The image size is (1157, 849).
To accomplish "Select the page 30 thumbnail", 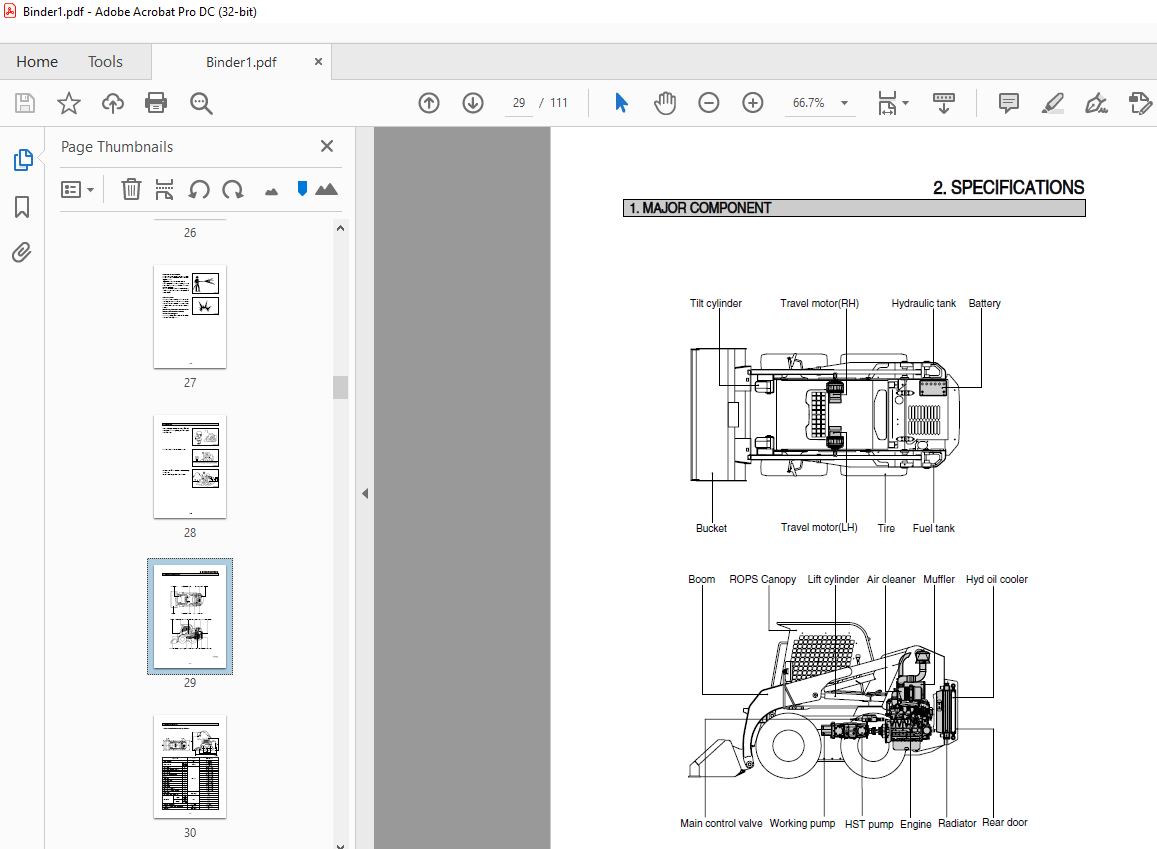I will coord(190,766).
